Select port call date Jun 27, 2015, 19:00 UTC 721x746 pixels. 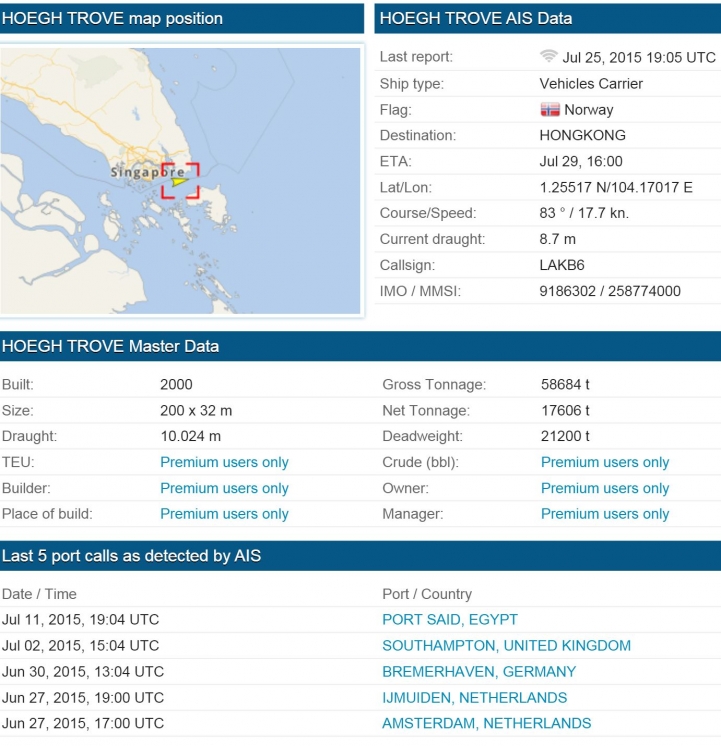(x=83, y=697)
